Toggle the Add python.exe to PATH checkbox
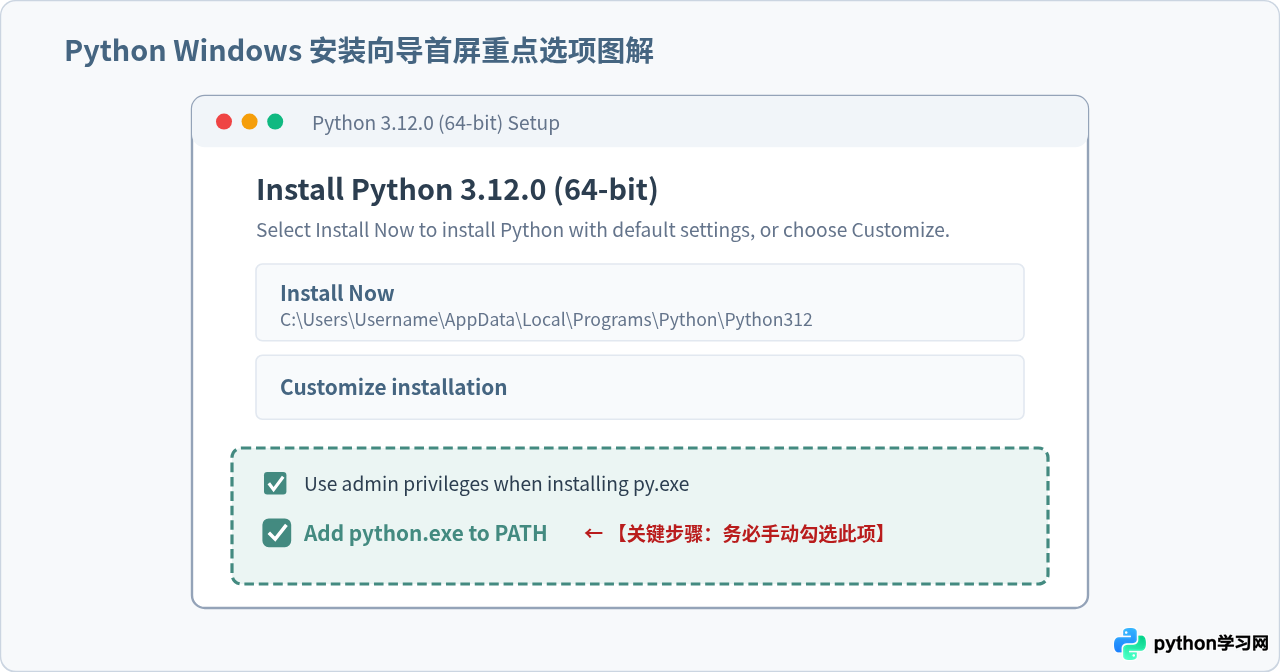1280x672 pixels. pos(277,533)
